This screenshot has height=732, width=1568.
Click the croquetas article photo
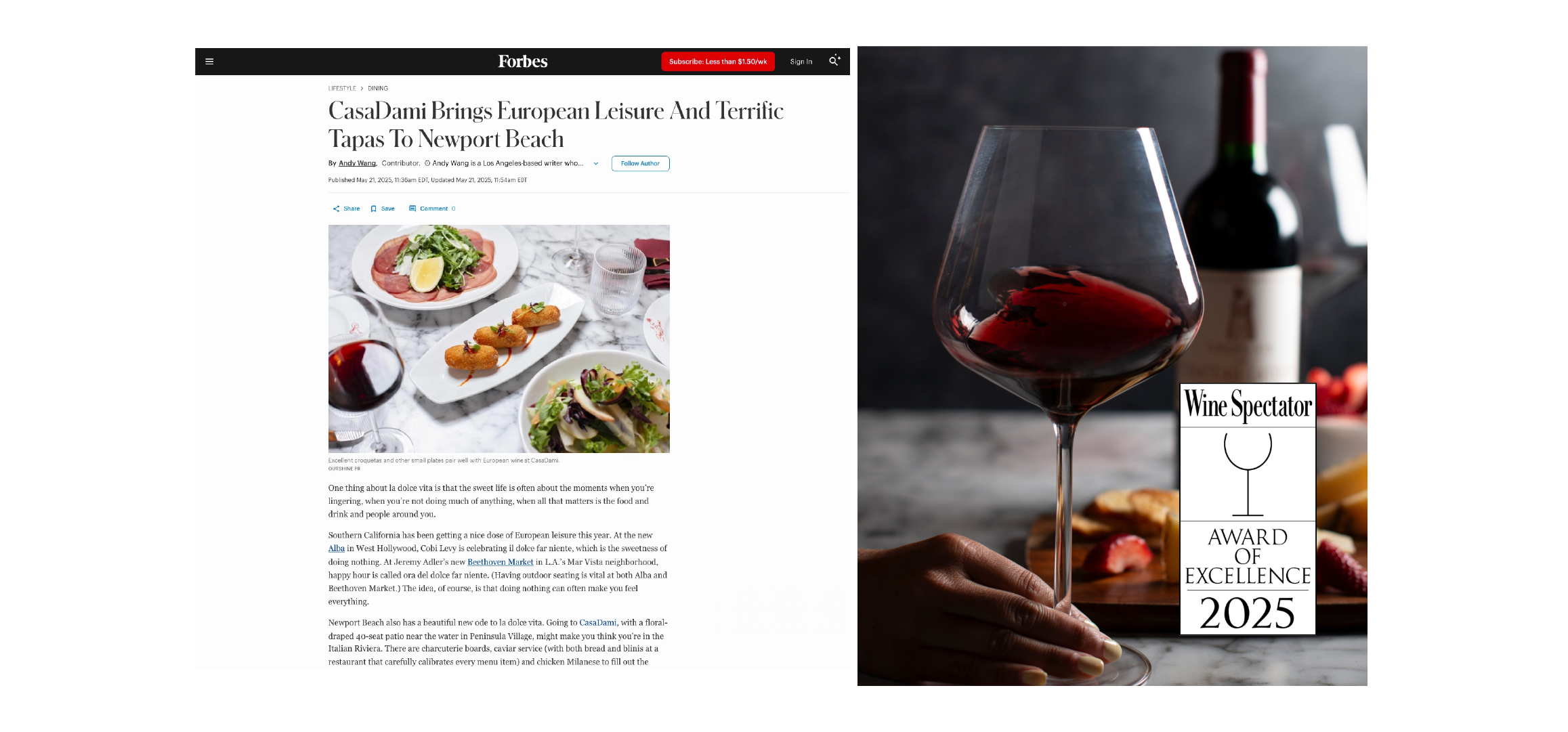499,339
